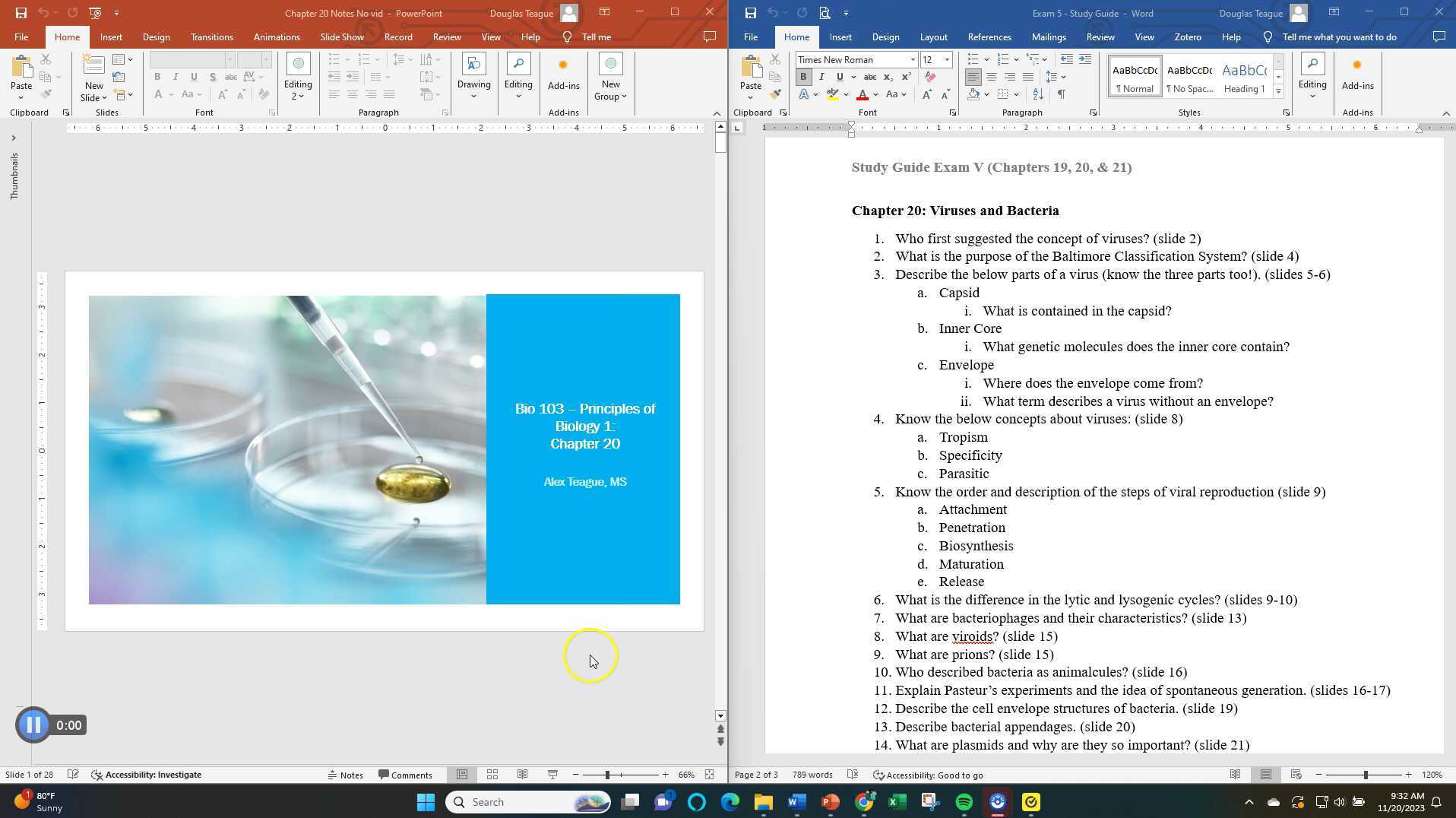Start slide show from status bar icon
Viewport: 1456px width, 818px height.
(x=552, y=775)
